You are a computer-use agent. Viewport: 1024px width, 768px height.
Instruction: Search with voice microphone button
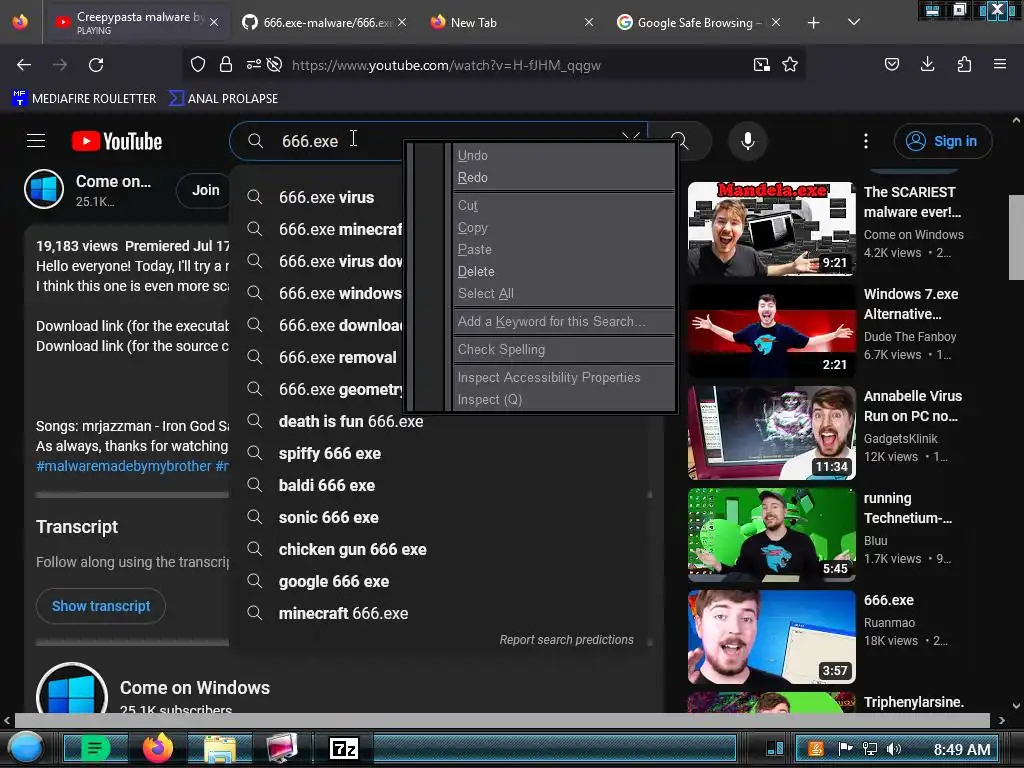point(748,141)
